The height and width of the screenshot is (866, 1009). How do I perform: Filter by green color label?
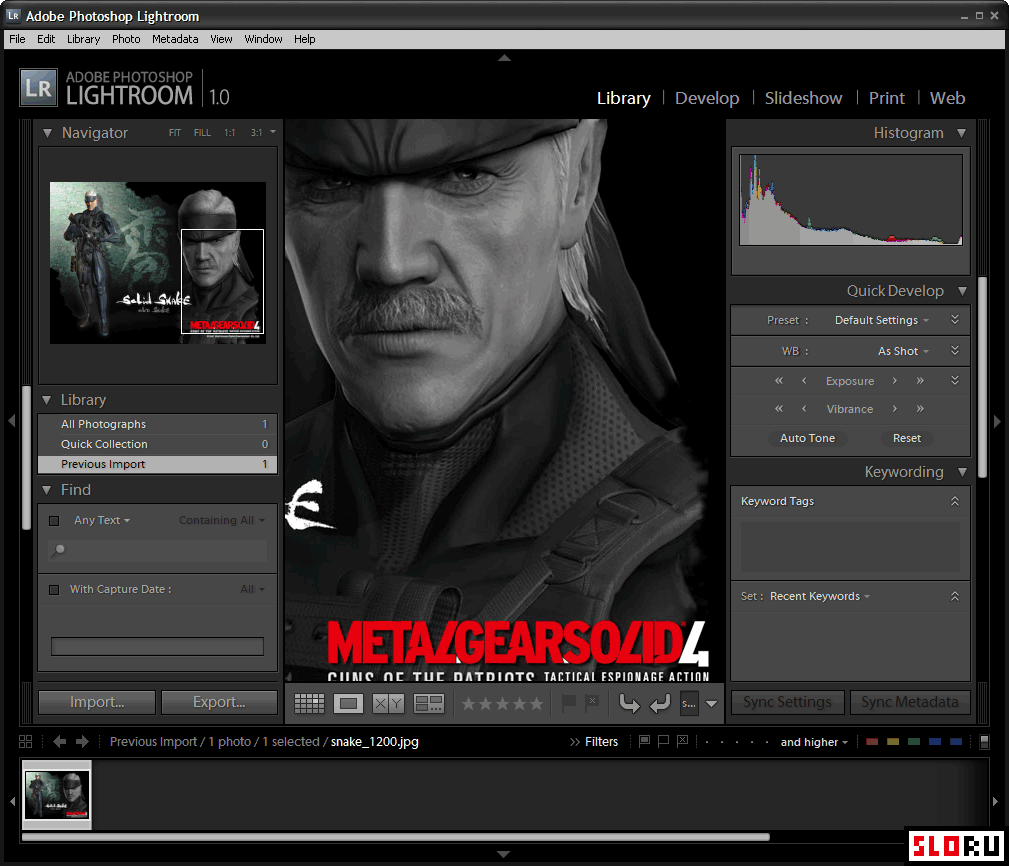[x=914, y=742]
